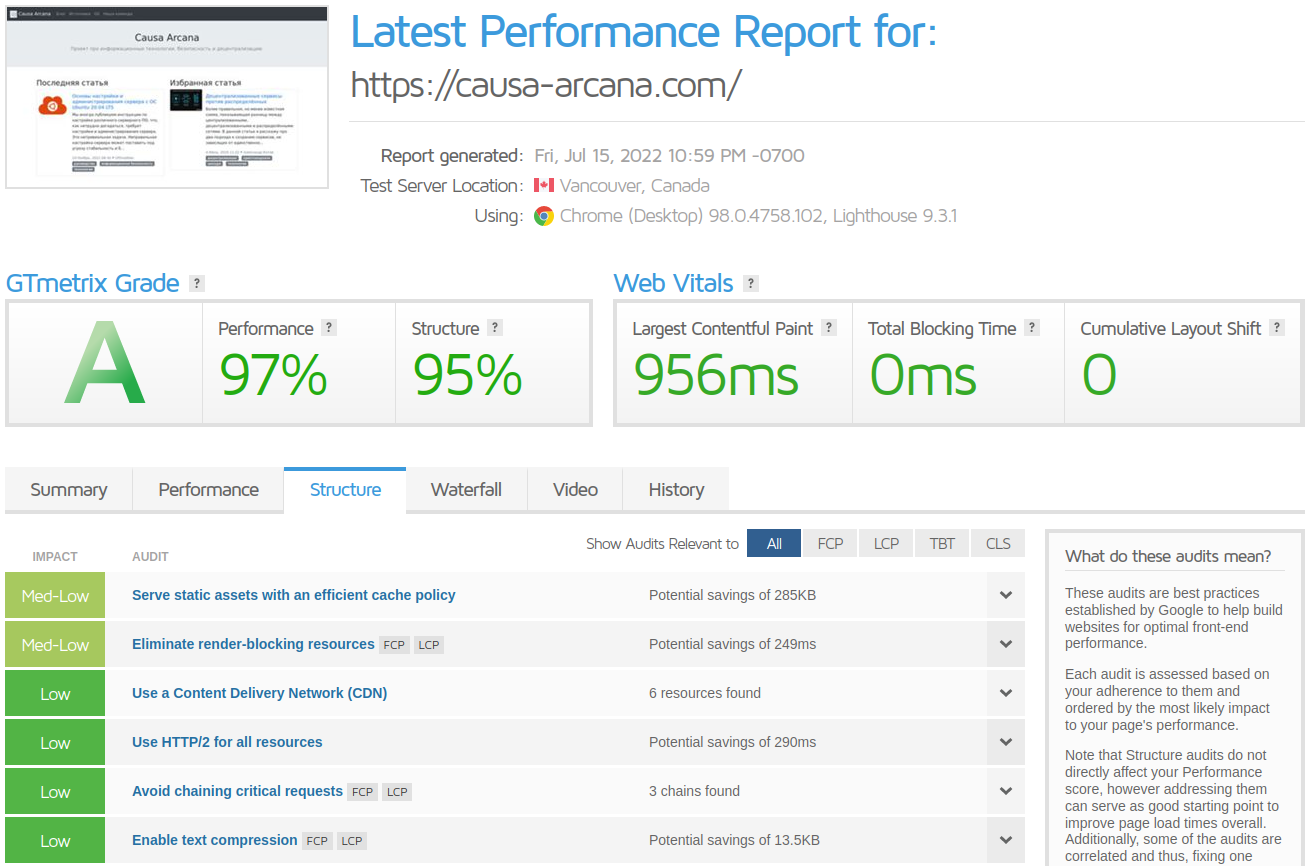Image resolution: width=1310 pixels, height=866 pixels.
Task: Switch to the Summary tab
Action: point(69,490)
